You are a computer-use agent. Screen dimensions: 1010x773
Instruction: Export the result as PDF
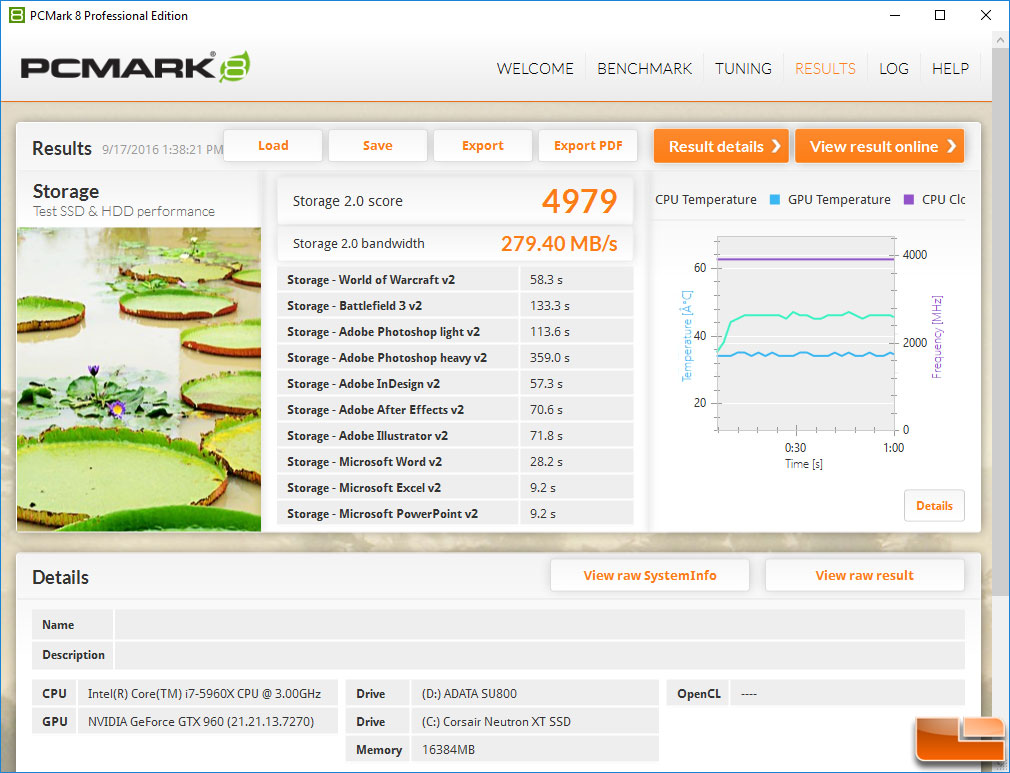click(588, 146)
